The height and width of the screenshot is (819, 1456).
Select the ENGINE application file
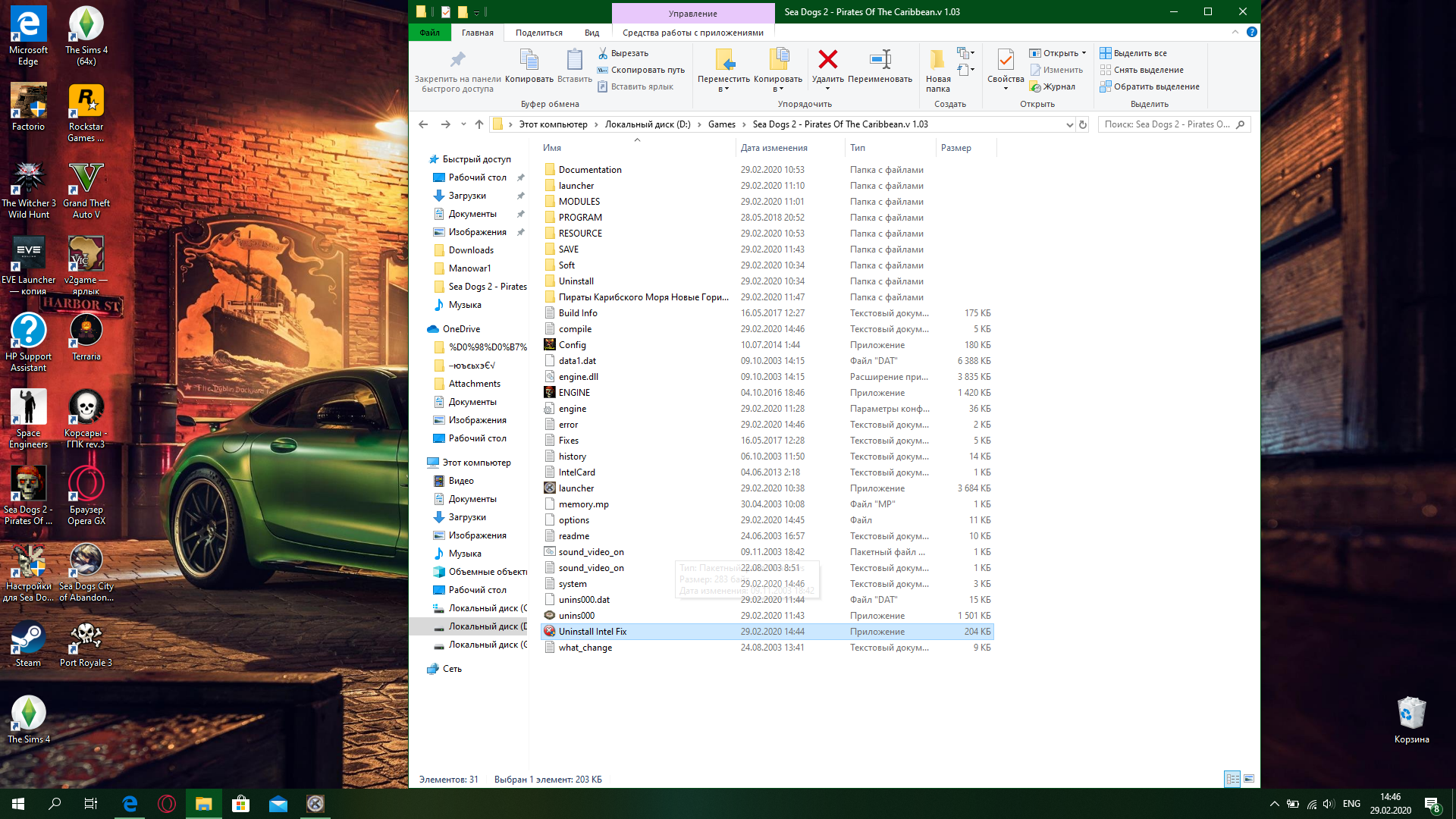click(x=574, y=393)
